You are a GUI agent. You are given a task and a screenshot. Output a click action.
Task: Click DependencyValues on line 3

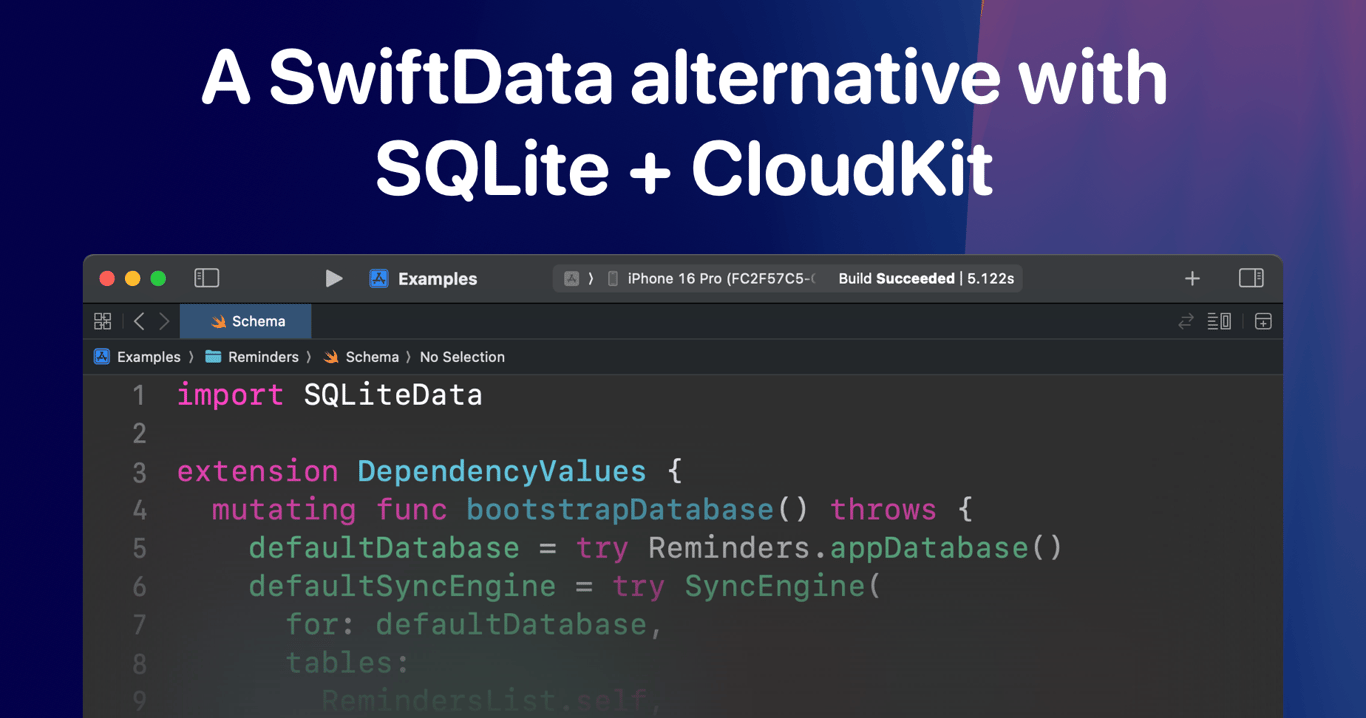tap(502, 471)
